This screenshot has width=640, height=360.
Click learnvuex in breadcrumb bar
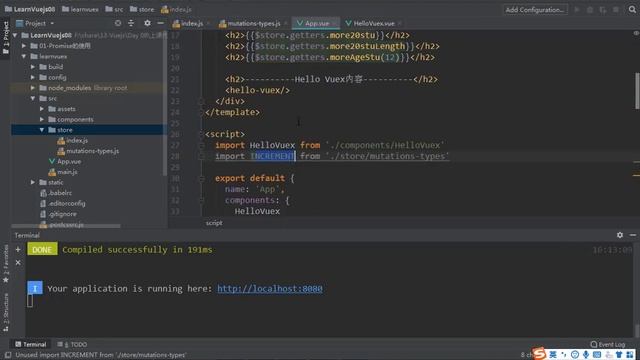80,9
